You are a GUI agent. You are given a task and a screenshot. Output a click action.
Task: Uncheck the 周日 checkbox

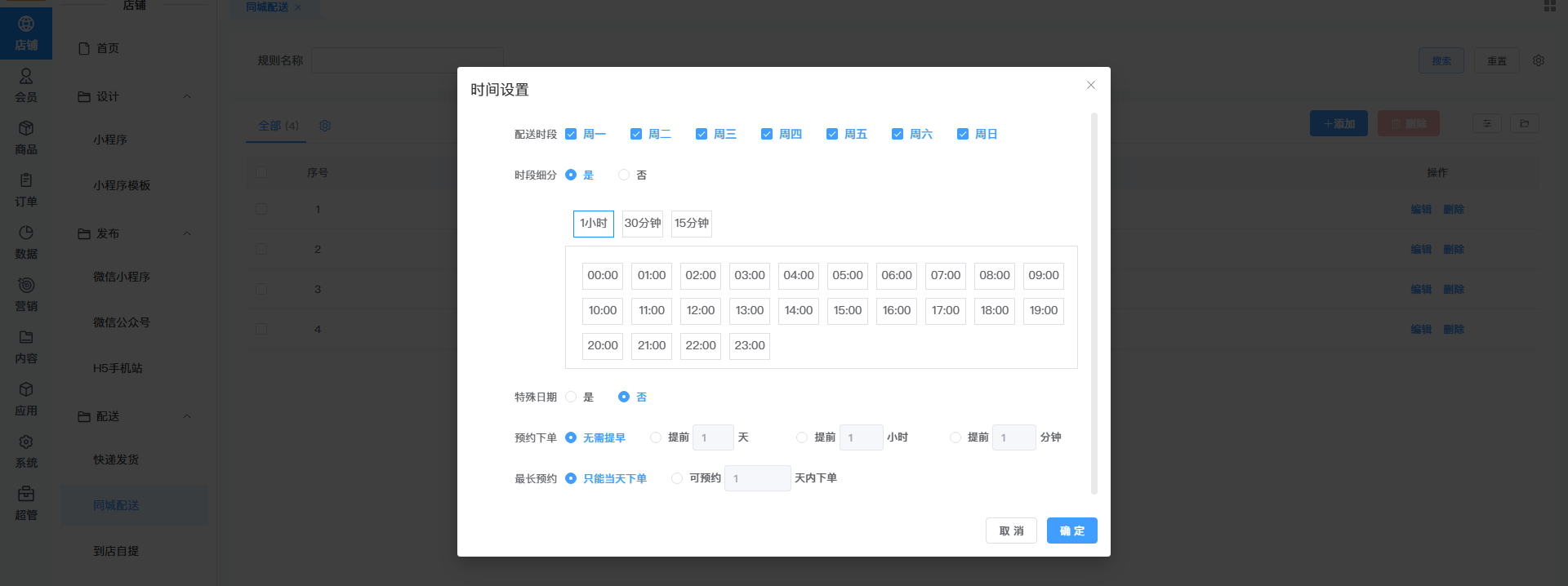coord(963,134)
